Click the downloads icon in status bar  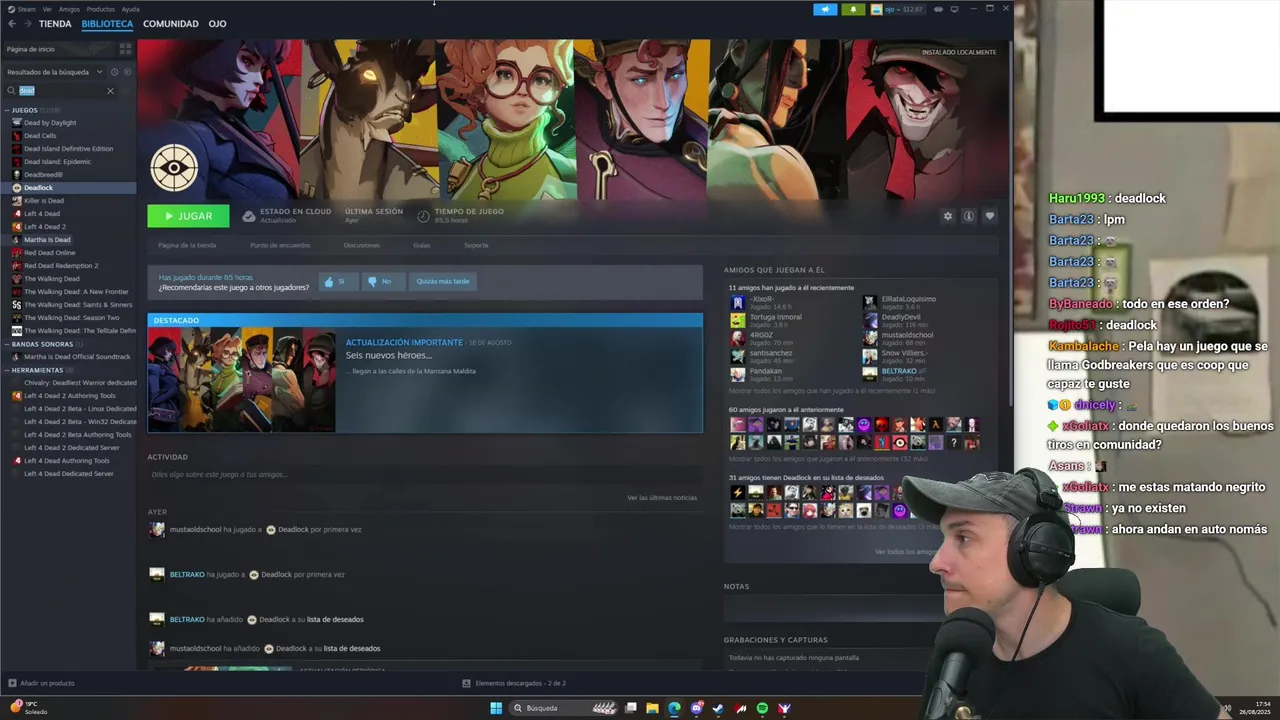pyautogui.click(x=467, y=683)
